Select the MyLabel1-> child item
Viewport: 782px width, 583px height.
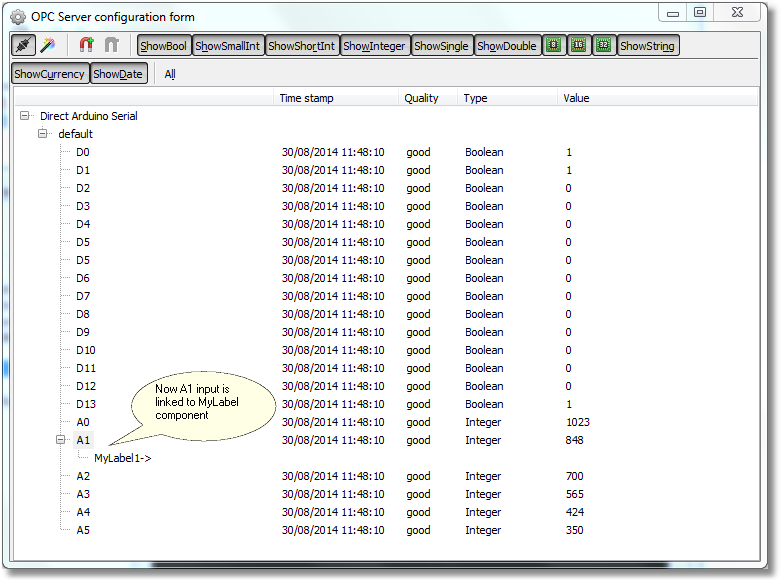coord(123,458)
